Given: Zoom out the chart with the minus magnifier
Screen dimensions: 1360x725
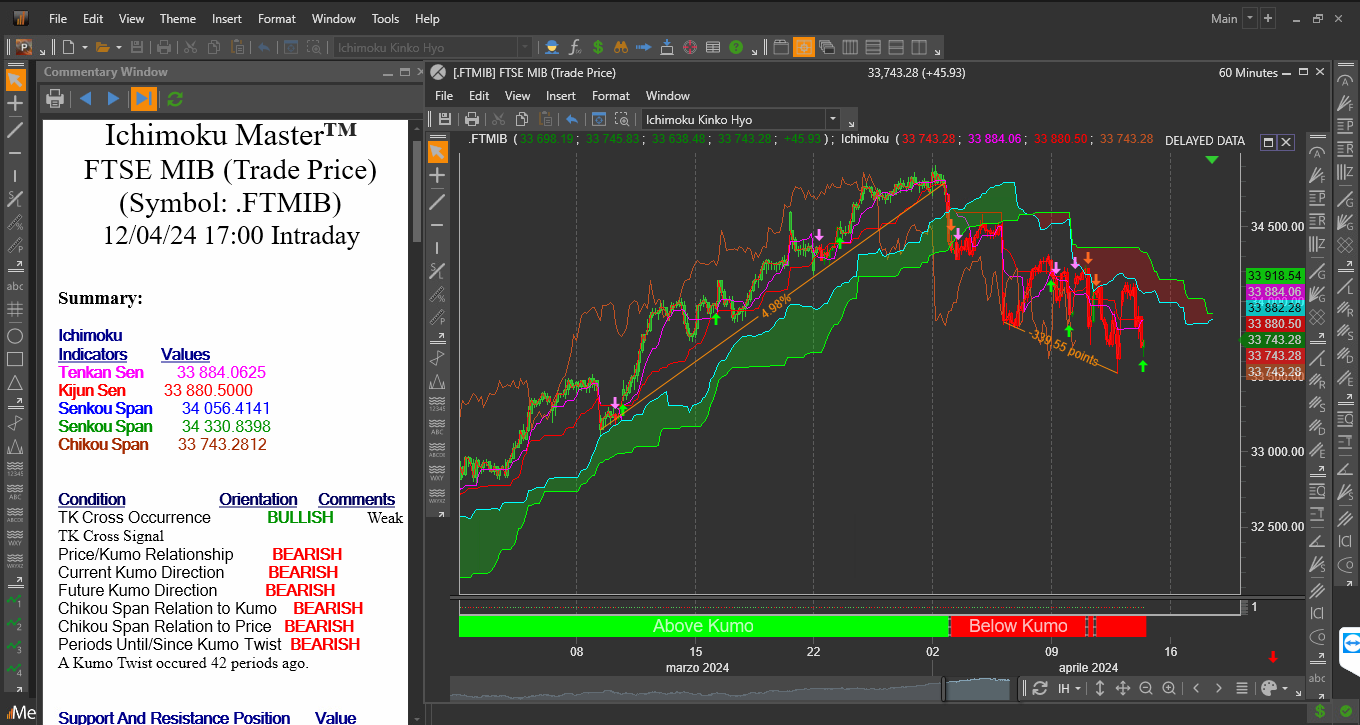Looking at the screenshot, I should 1146,688.
